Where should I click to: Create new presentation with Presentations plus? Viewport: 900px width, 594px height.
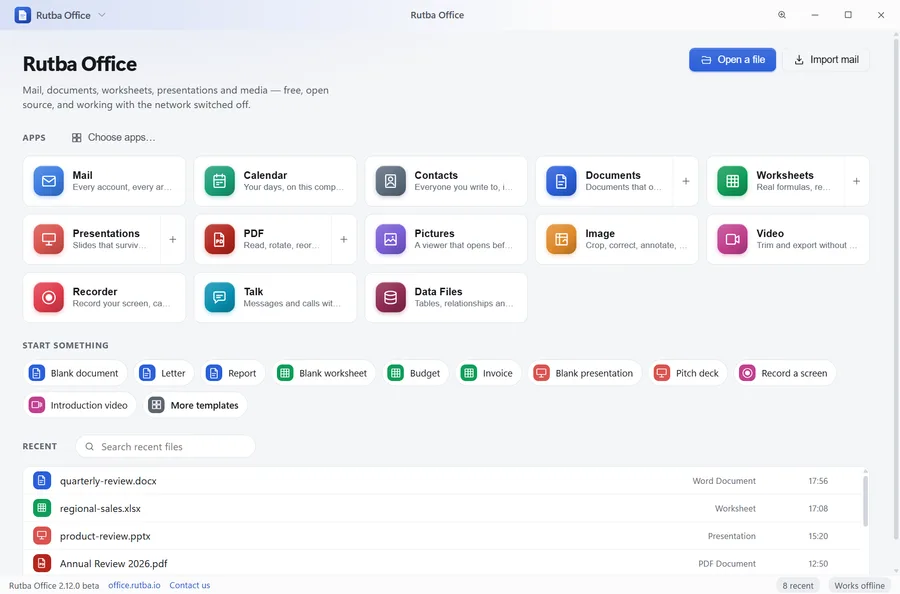click(172, 239)
